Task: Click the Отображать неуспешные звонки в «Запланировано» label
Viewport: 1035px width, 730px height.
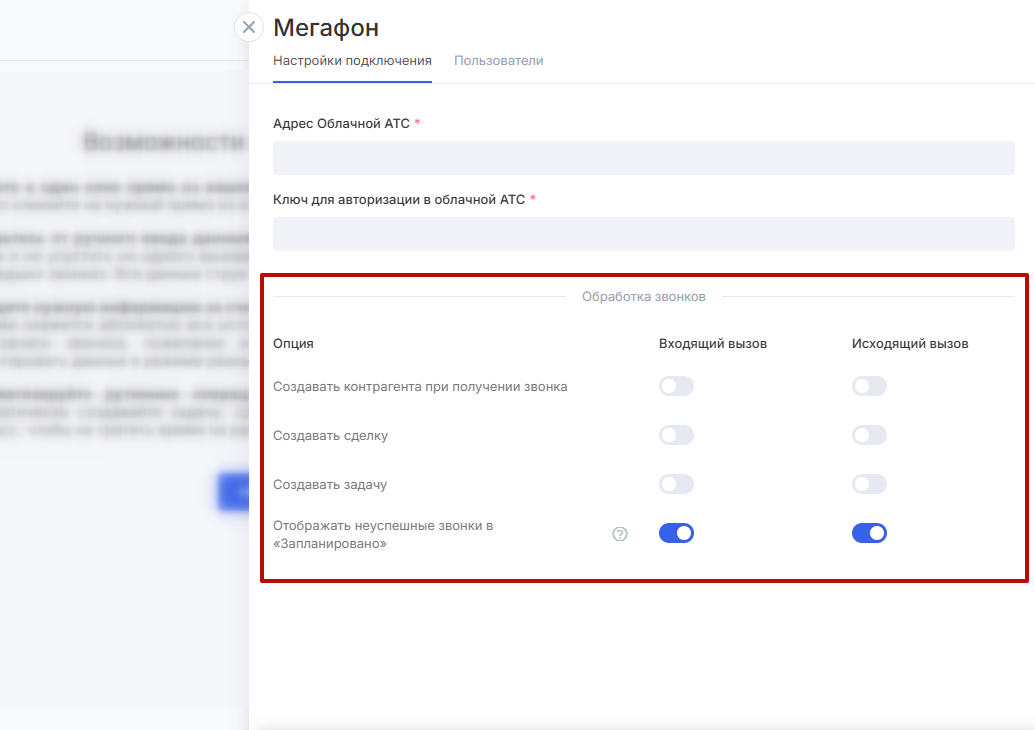Action: click(x=384, y=535)
